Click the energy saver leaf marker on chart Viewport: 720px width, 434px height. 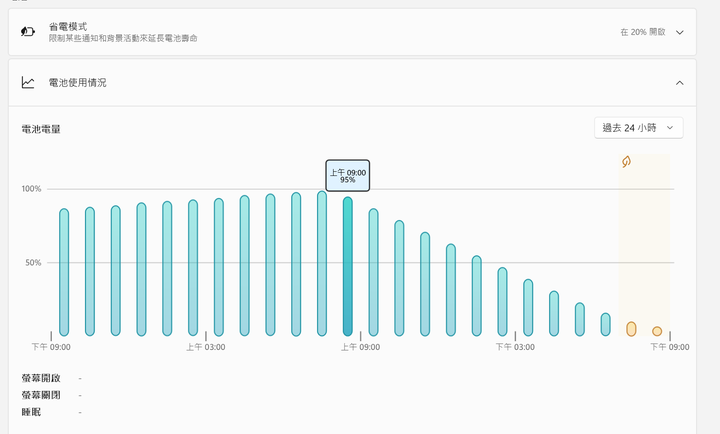pos(626,162)
